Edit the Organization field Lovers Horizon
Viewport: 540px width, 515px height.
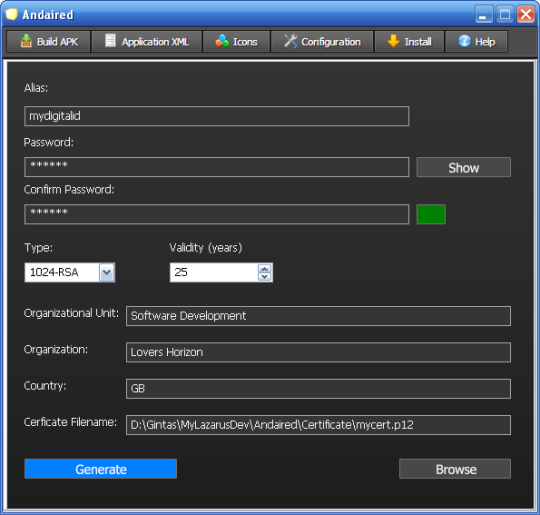318,352
